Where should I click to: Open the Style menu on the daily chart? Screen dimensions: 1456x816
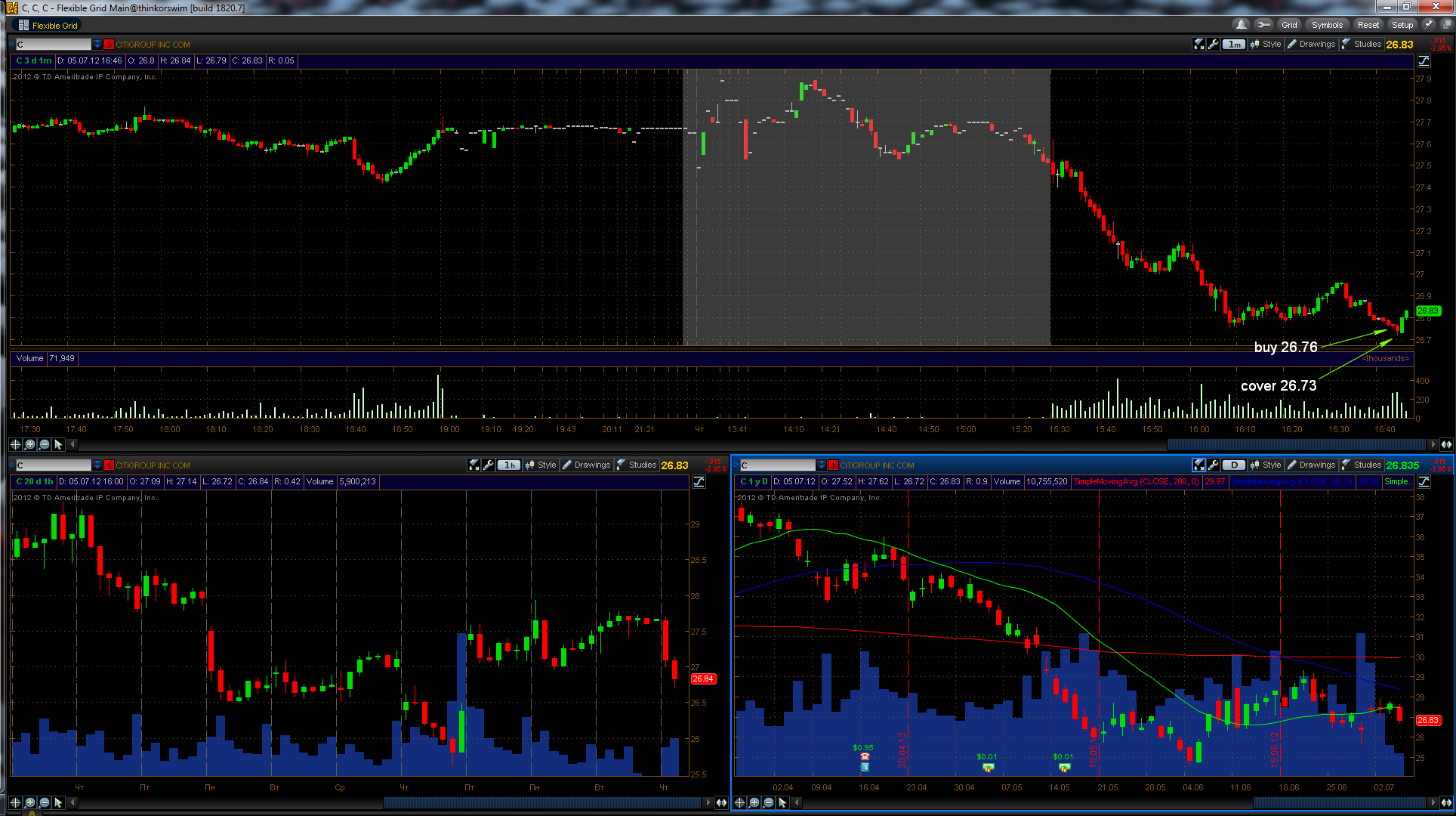pyautogui.click(x=1266, y=465)
